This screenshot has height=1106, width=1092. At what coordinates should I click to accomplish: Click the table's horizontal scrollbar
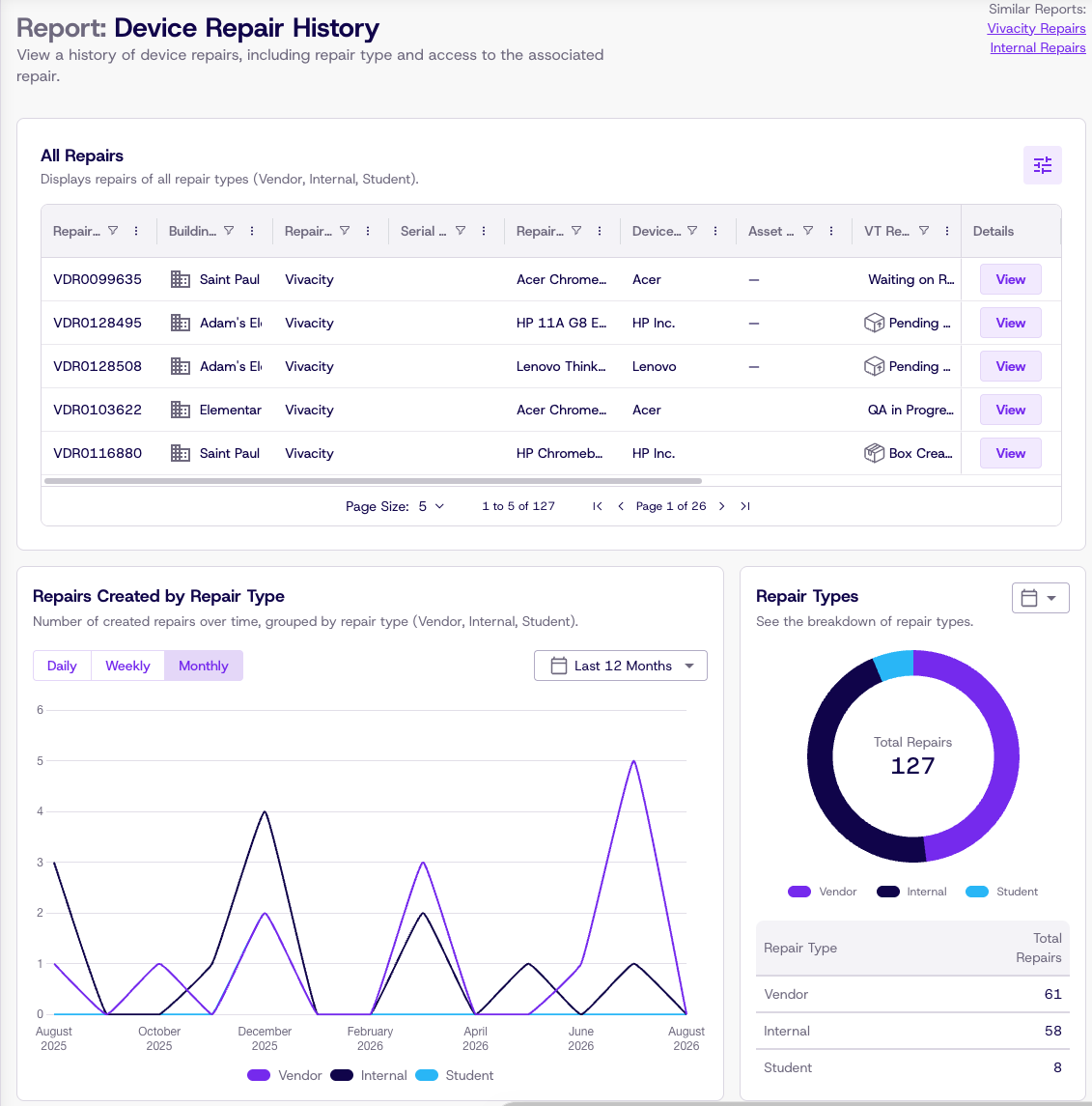373,481
